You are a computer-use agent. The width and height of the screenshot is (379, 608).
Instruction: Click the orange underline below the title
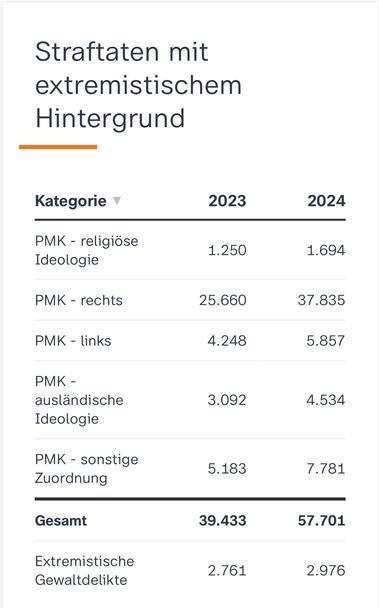[58, 147]
